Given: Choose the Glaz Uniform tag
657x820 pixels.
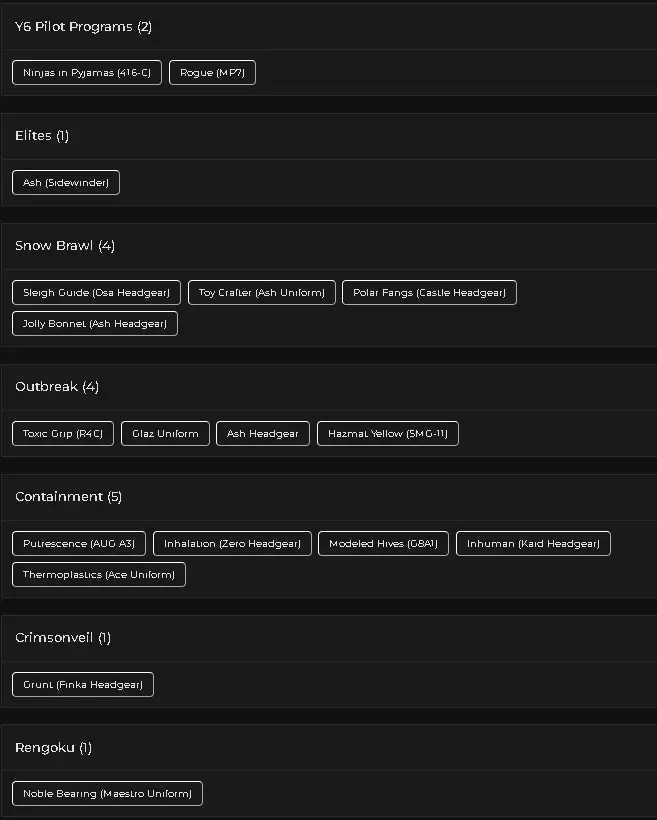Looking at the screenshot, I should pos(165,434).
